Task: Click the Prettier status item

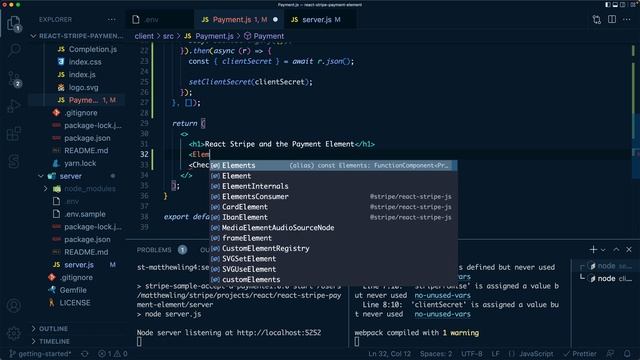Action: 580,354
